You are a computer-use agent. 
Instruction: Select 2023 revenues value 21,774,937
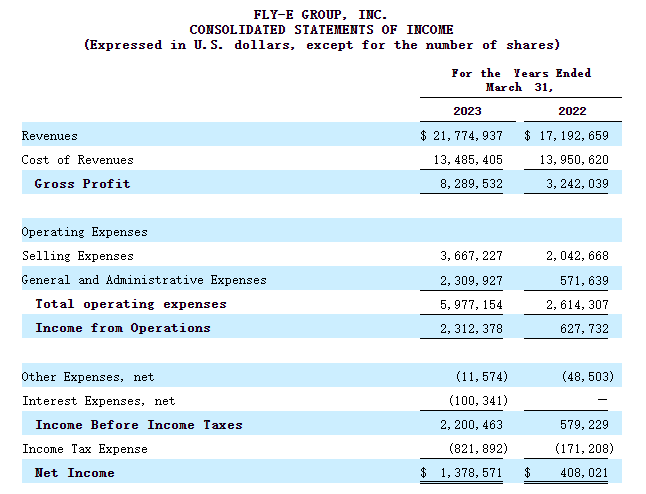point(468,136)
